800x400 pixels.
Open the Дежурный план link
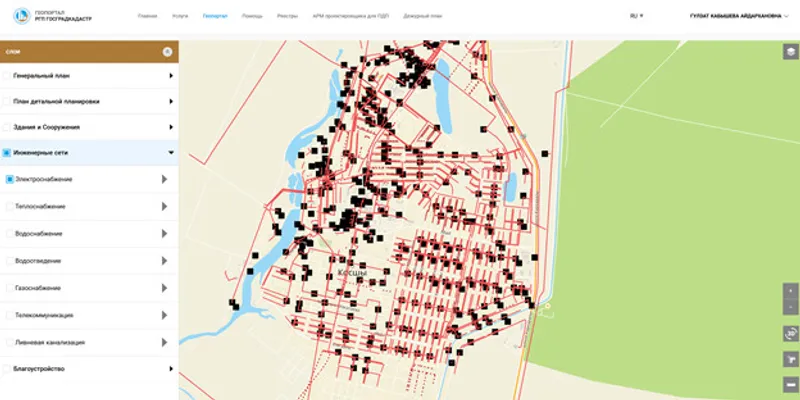click(x=422, y=17)
